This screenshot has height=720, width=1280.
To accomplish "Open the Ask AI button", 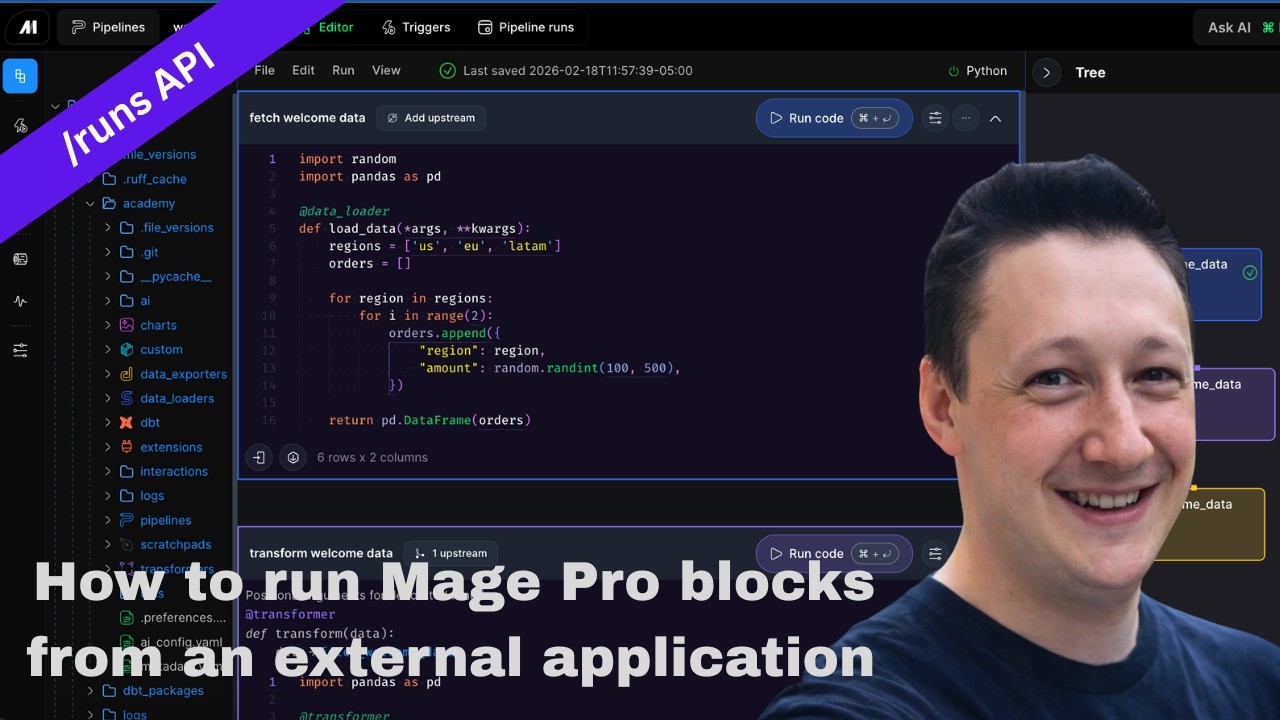I will point(1237,27).
